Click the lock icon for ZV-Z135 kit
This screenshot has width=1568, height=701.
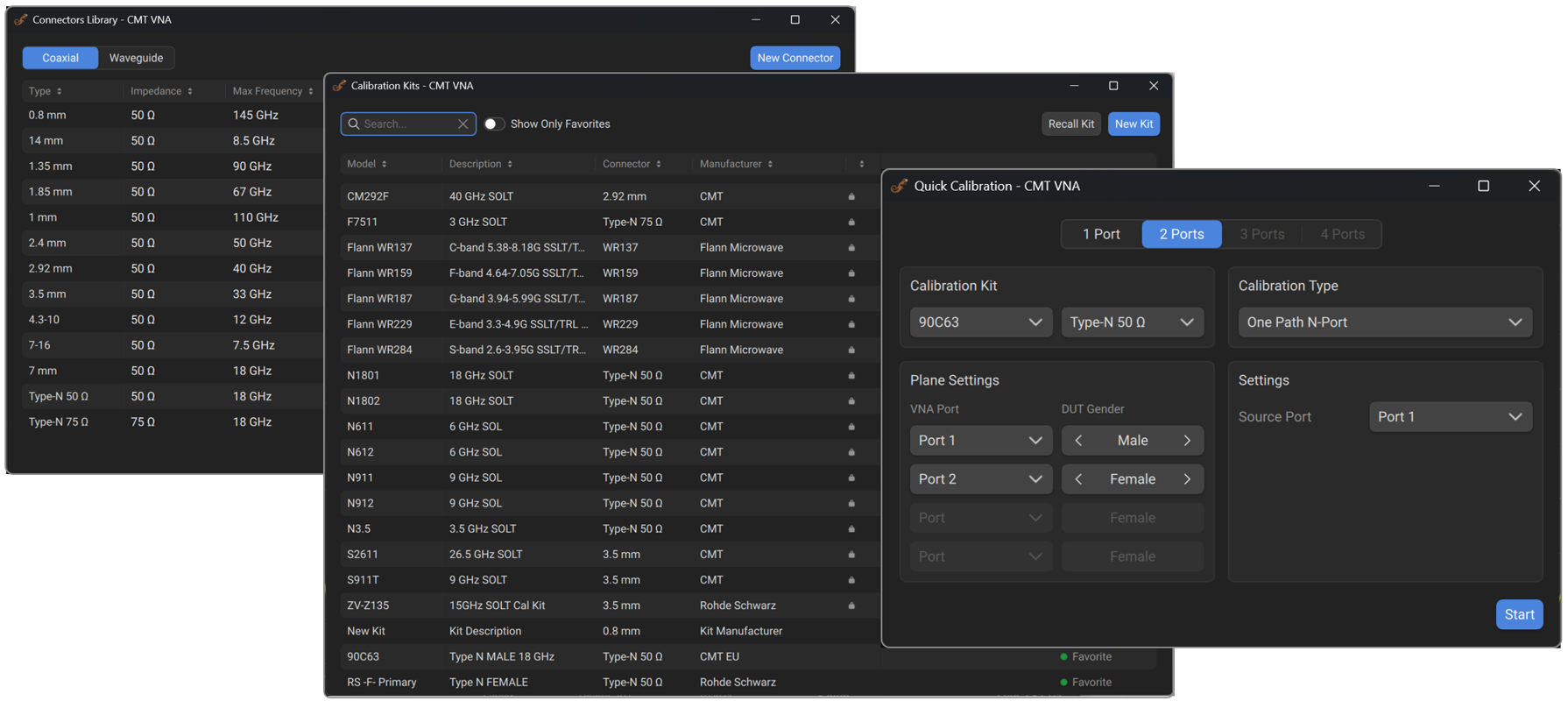click(851, 605)
